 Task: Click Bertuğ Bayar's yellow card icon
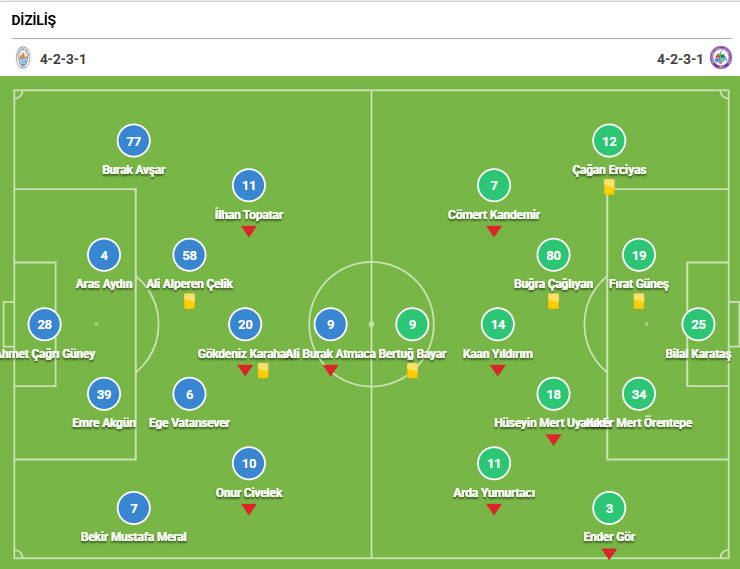[x=413, y=371]
